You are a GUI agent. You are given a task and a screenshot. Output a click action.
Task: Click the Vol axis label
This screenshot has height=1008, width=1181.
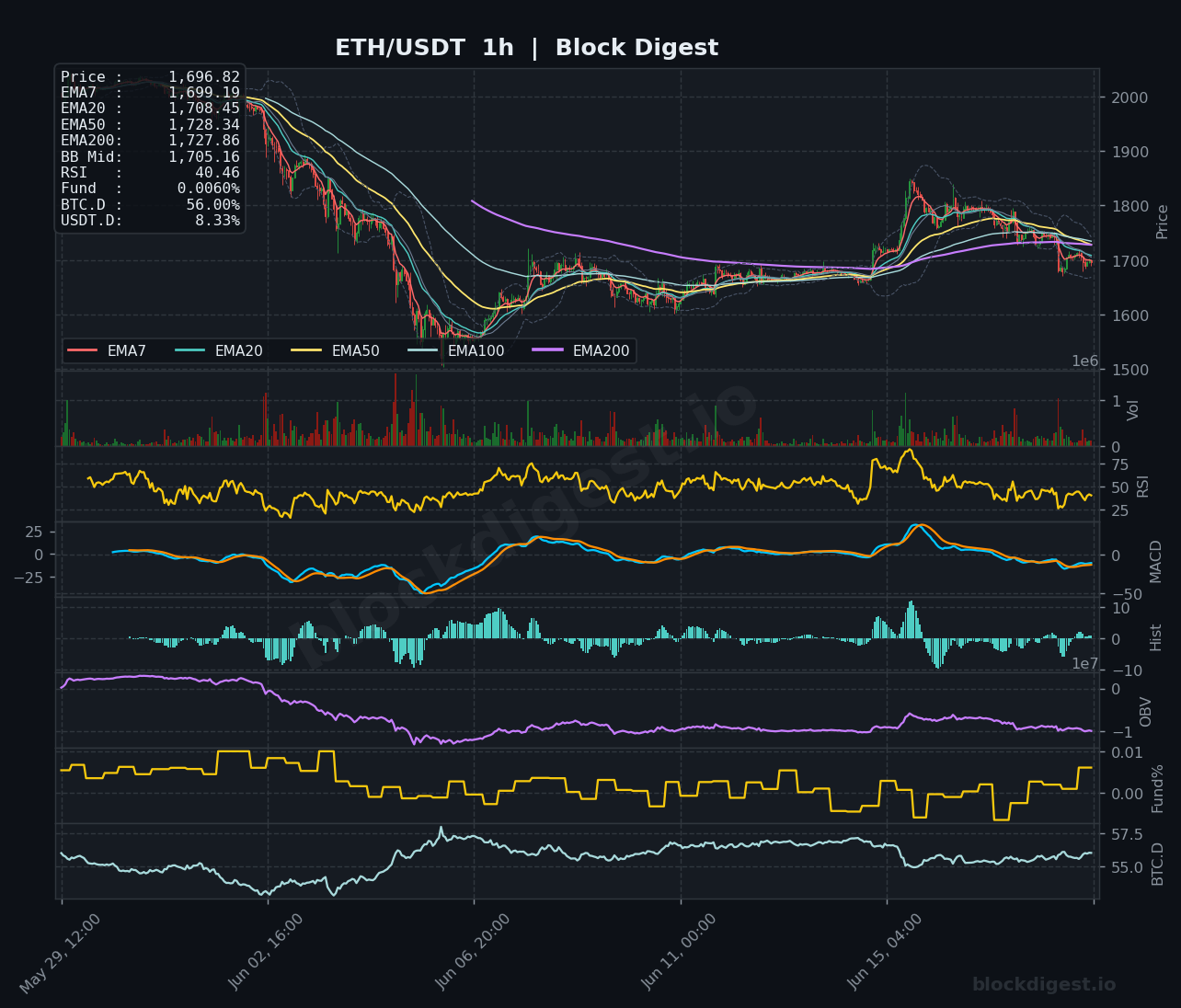pos(1133,410)
